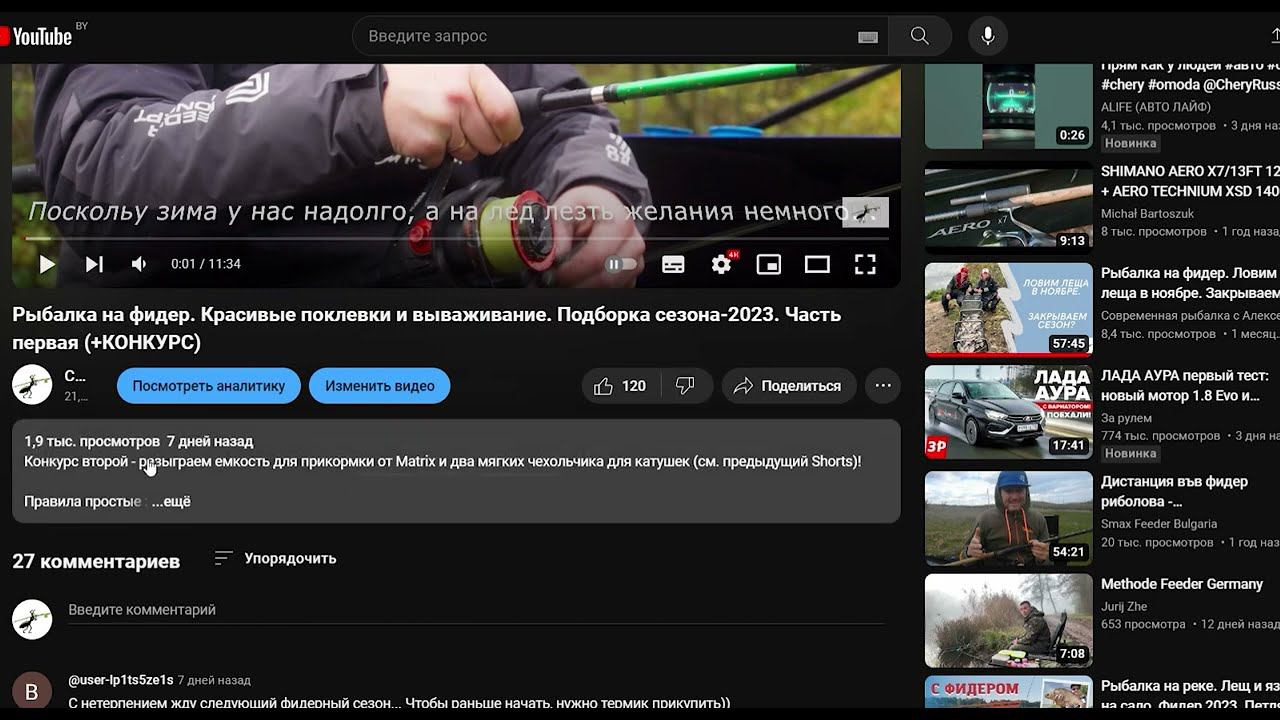The image size is (1280, 720).
Task: Skip to the next video
Action: (x=94, y=264)
